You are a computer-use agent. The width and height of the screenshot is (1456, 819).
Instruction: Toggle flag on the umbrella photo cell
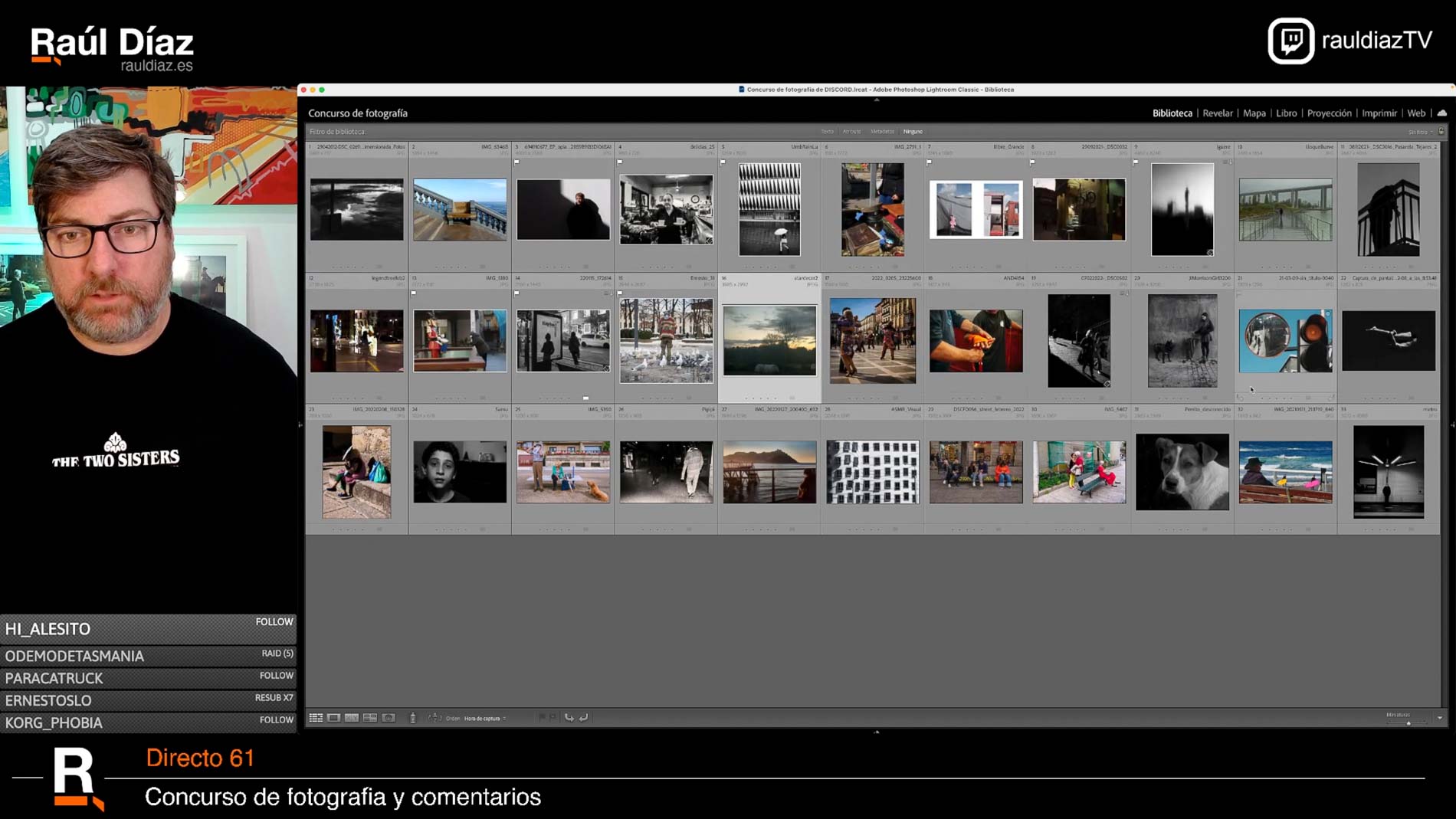click(723, 162)
